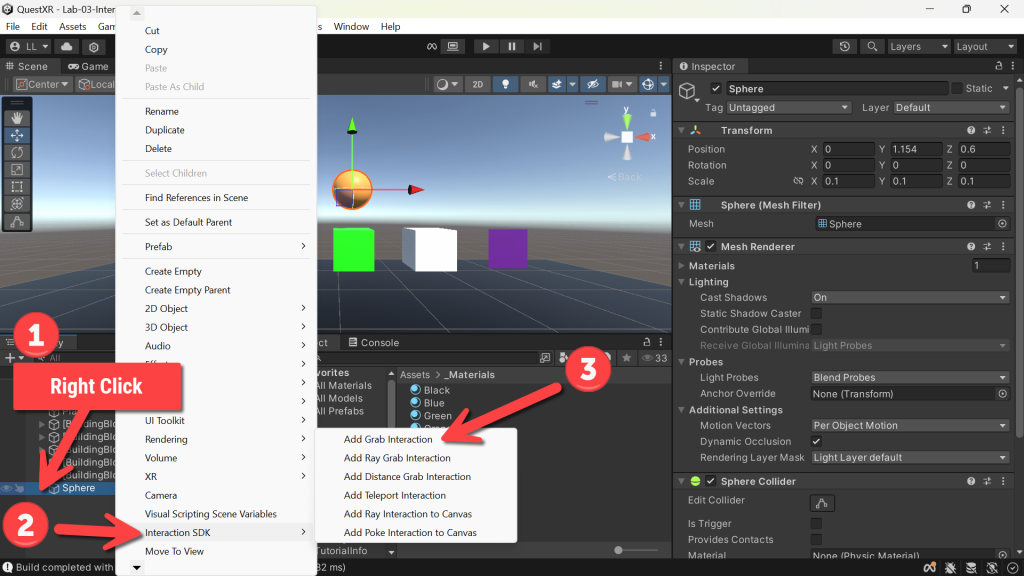Select the Scale tool
Image resolution: width=1024 pixels, height=576 pixels.
click(17, 170)
